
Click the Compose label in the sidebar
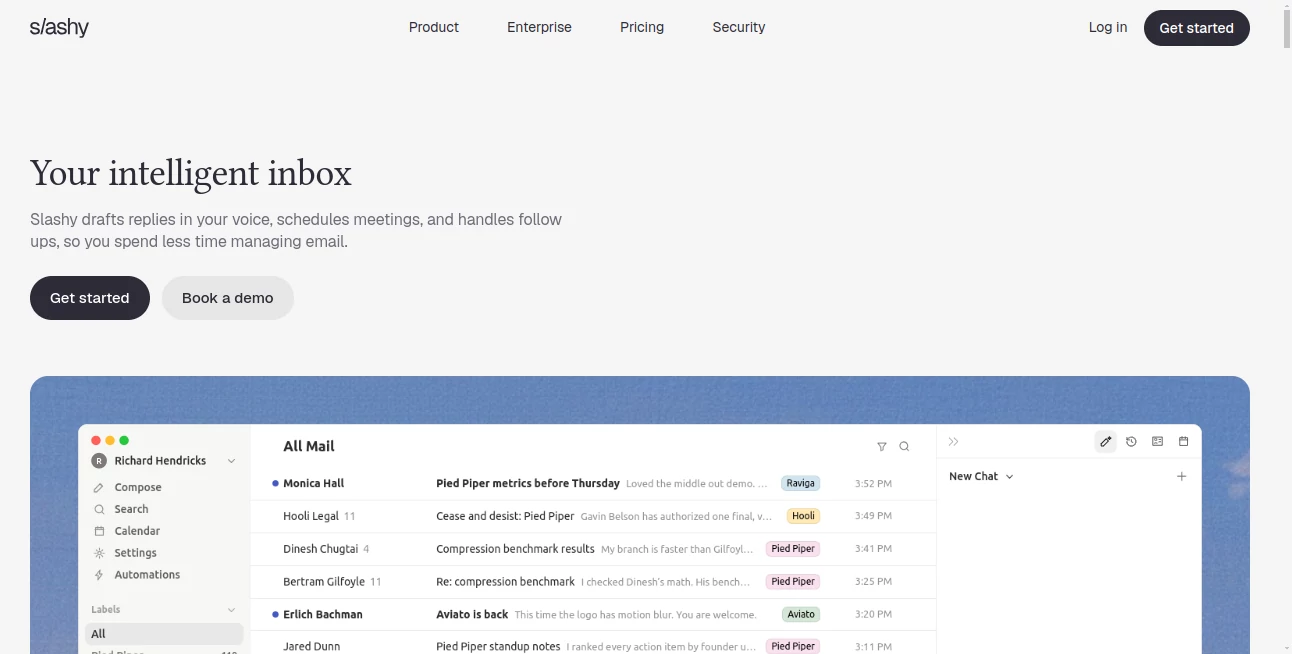click(x=138, y=488)
